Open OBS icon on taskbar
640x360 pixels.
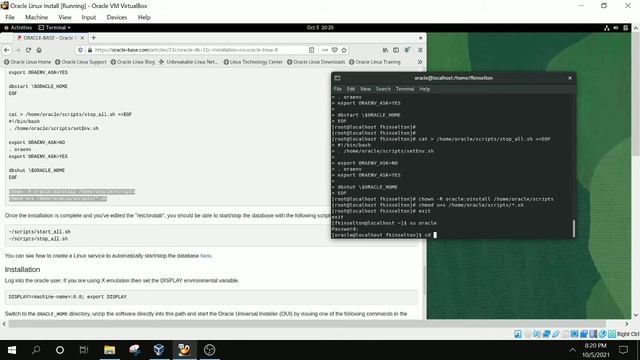(x=209, y=350)
